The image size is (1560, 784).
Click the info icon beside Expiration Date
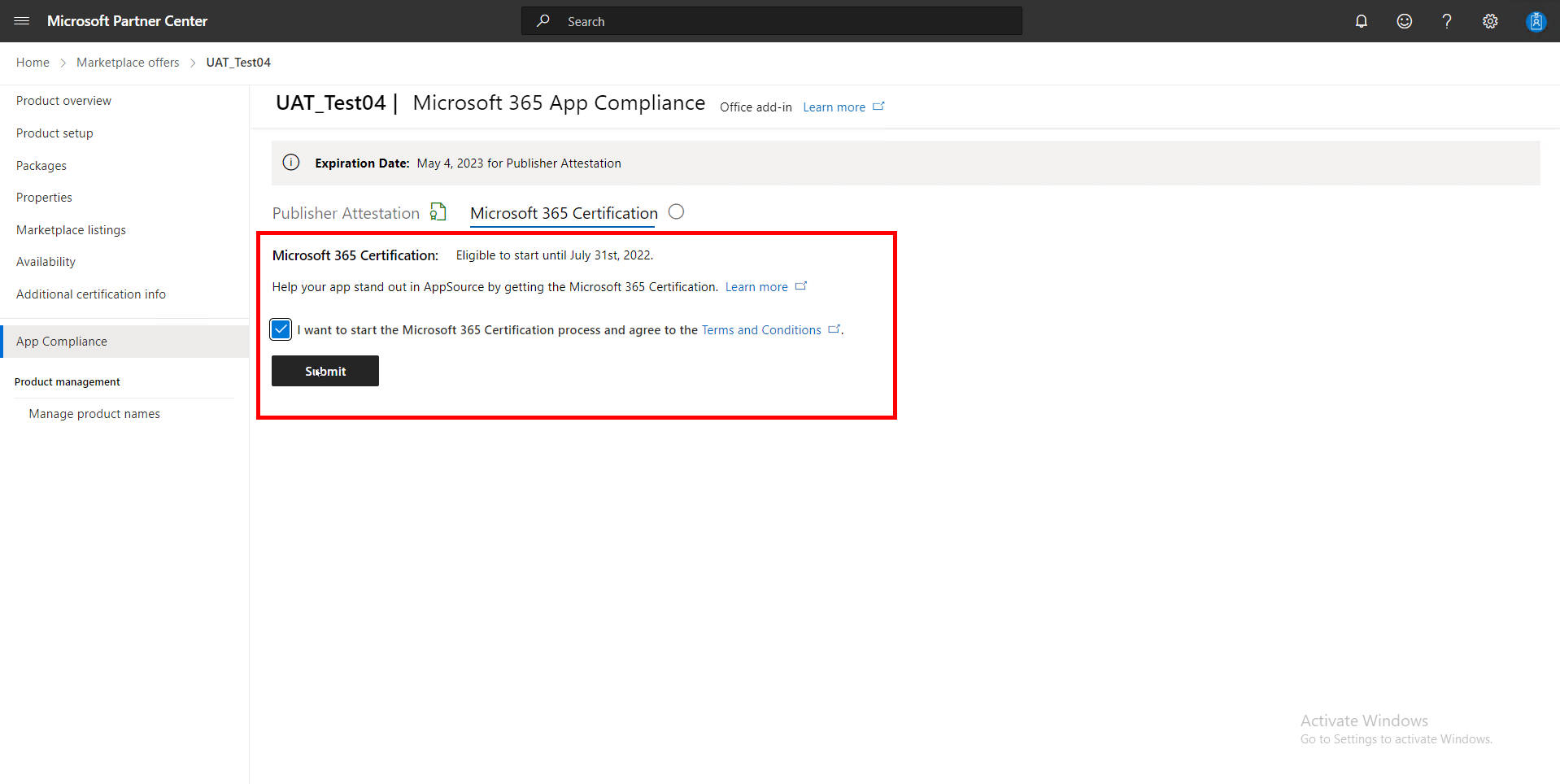(x=291, y=163)
